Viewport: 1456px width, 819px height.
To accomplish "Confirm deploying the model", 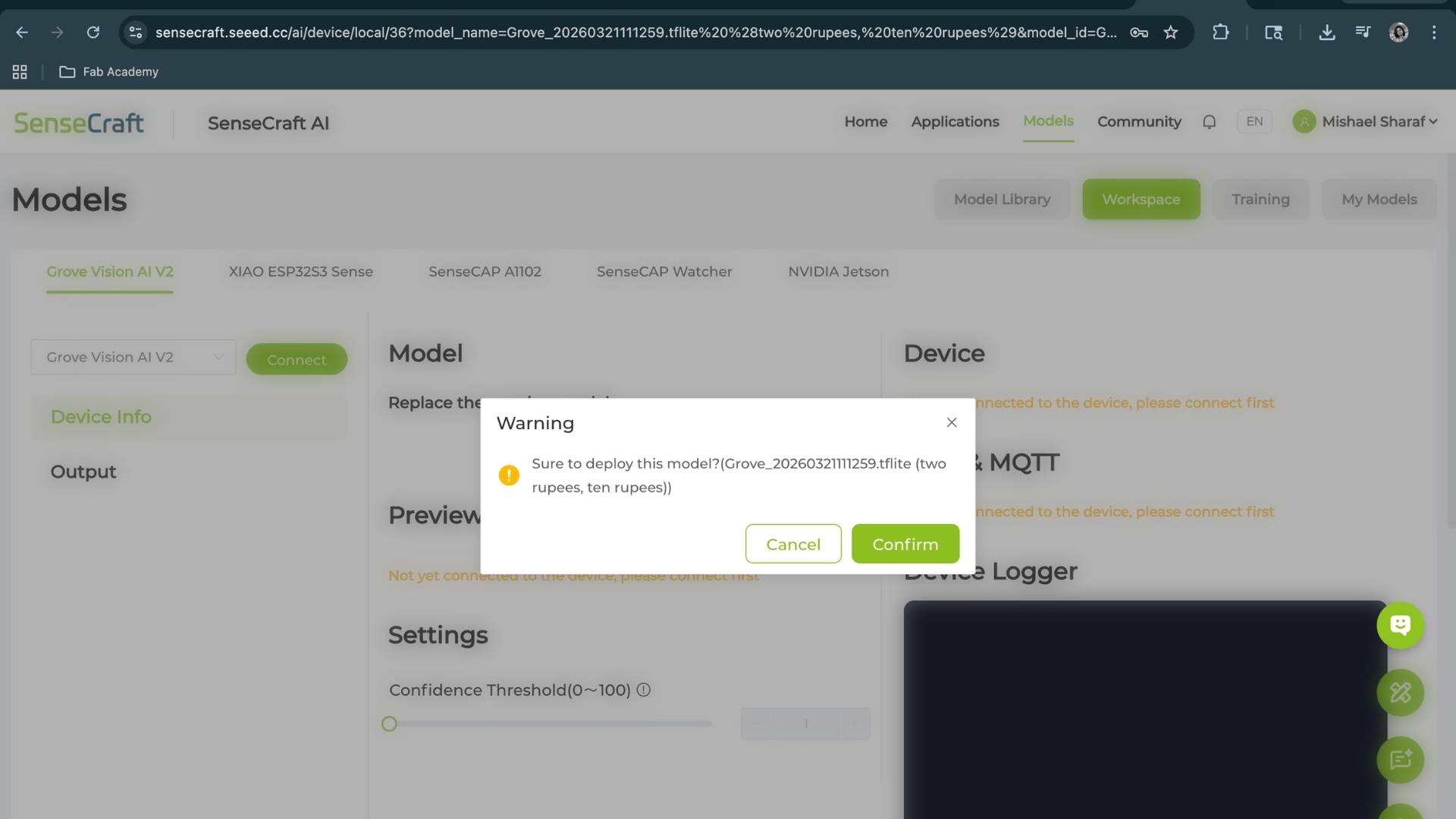I will point(905,544).
